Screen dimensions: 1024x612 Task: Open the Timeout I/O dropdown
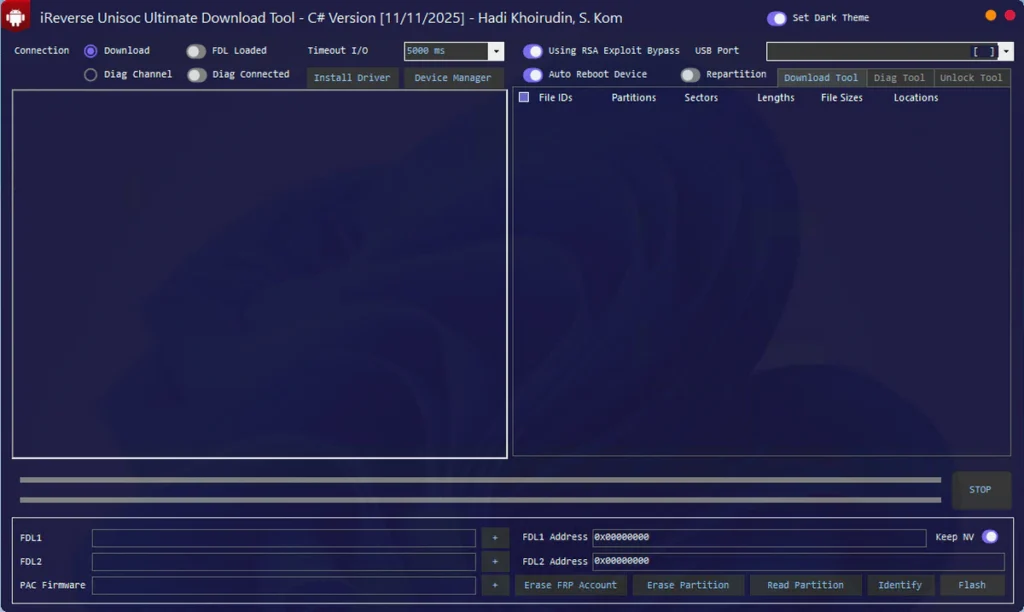click(496, 51)
